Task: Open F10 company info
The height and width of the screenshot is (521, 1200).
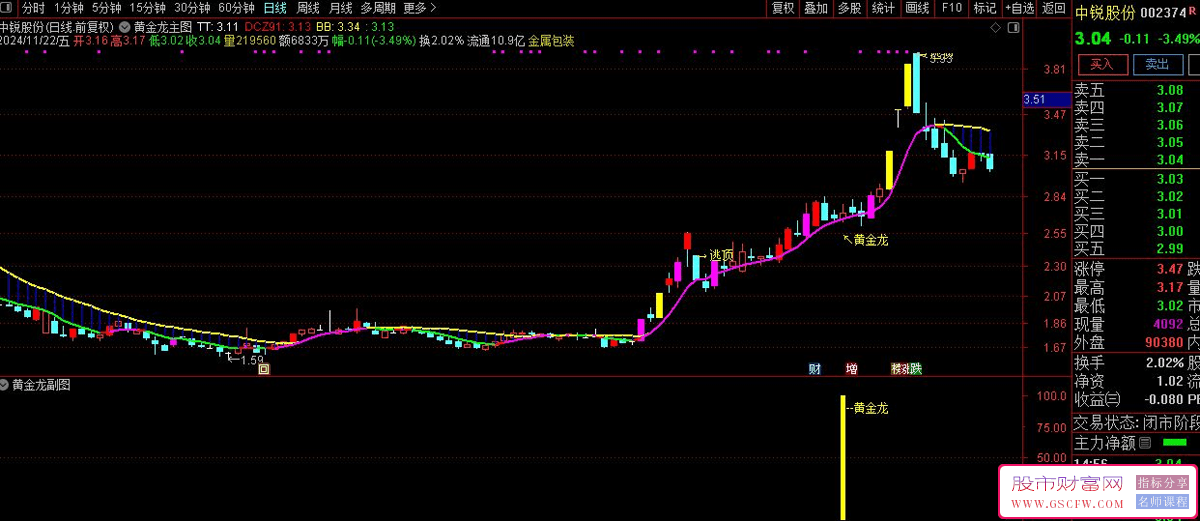Action: pos(951,8)
